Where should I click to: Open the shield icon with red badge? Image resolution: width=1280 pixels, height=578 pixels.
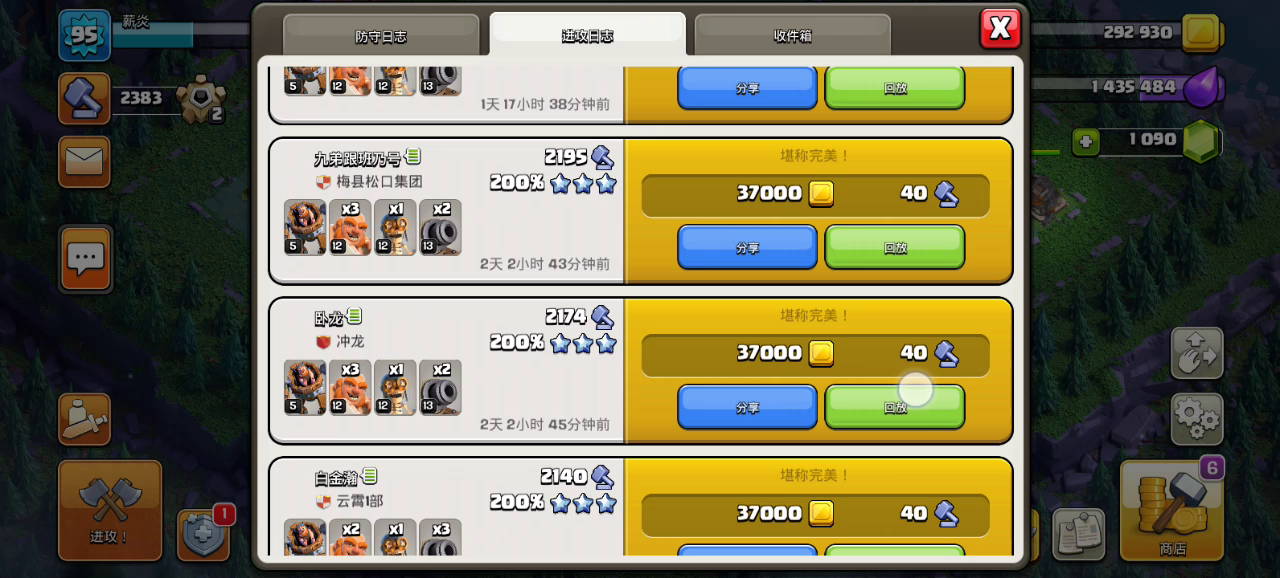[203, 534]
